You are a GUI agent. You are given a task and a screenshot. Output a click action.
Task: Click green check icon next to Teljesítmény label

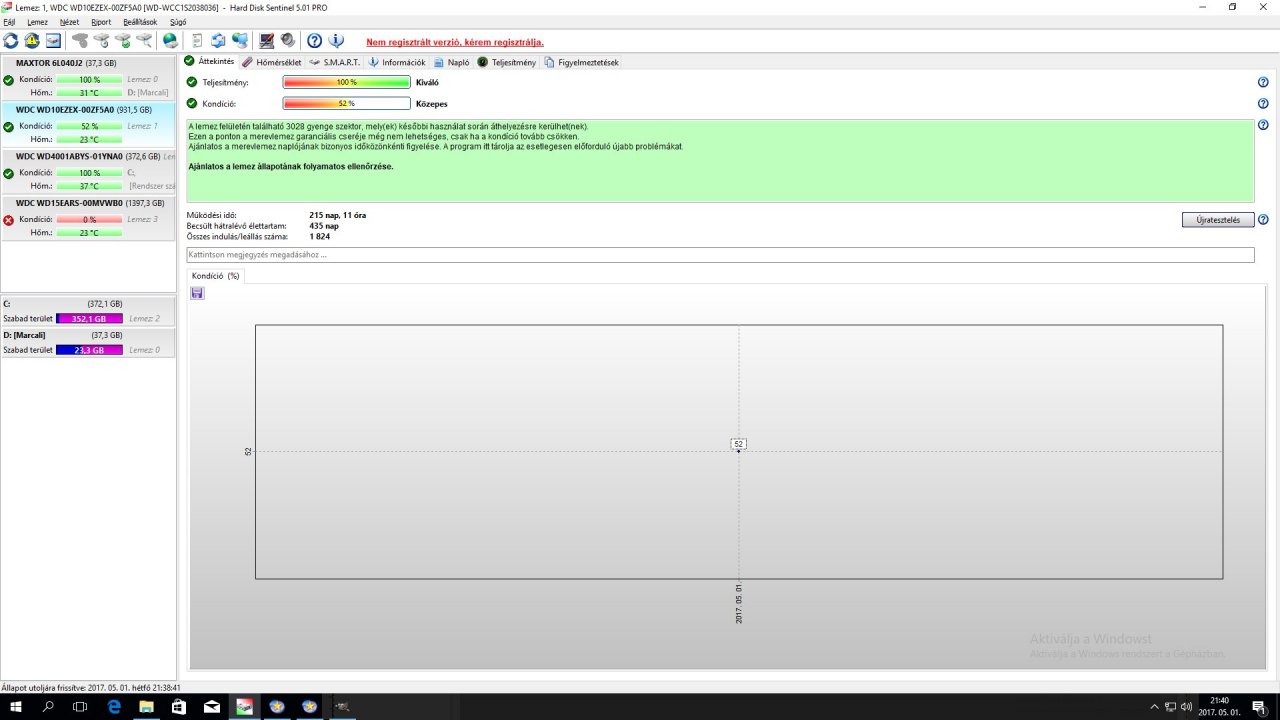[192, 82]
